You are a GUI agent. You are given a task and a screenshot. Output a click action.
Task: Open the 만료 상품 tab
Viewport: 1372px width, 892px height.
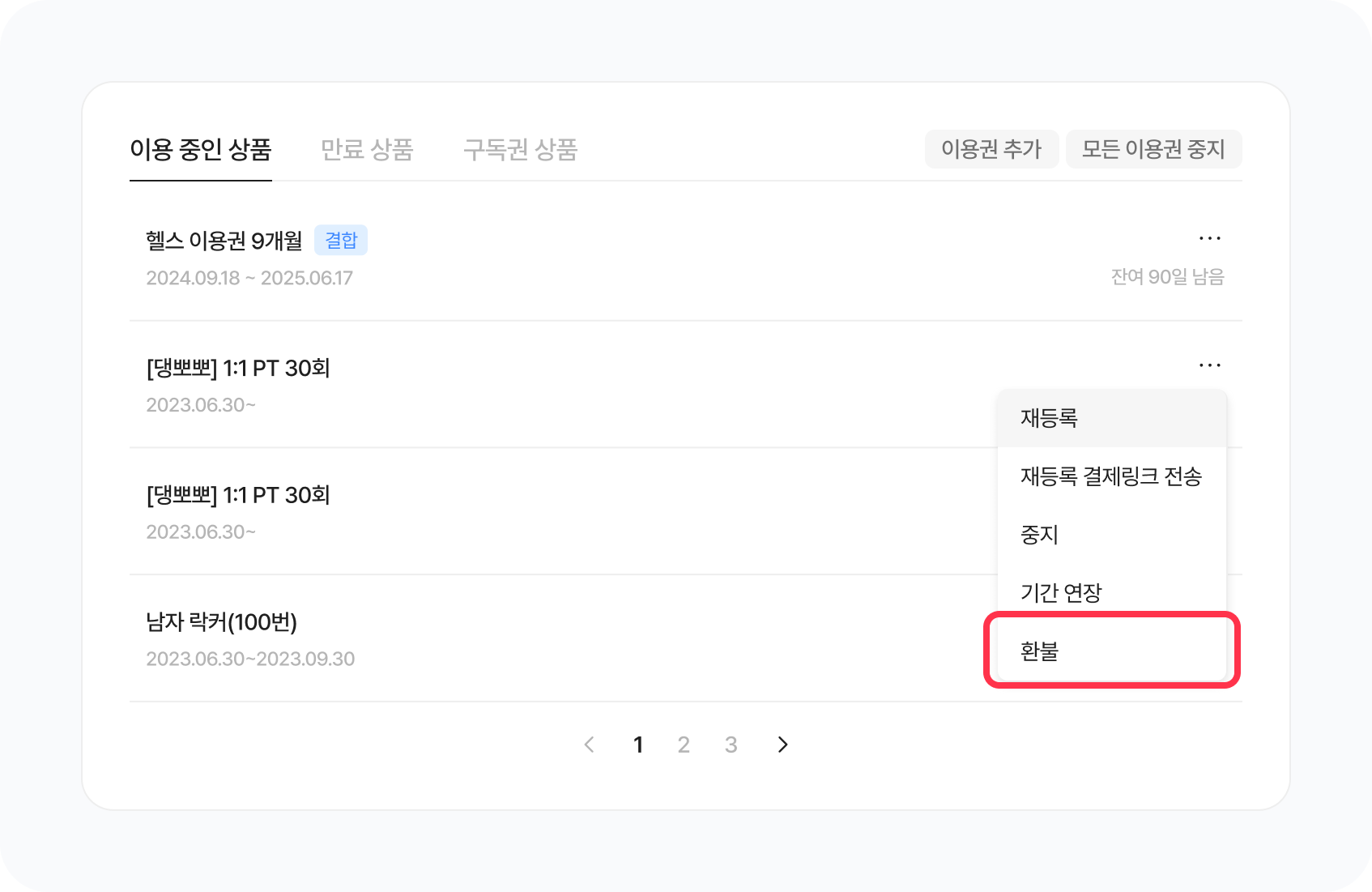click(x=367, y=150)
